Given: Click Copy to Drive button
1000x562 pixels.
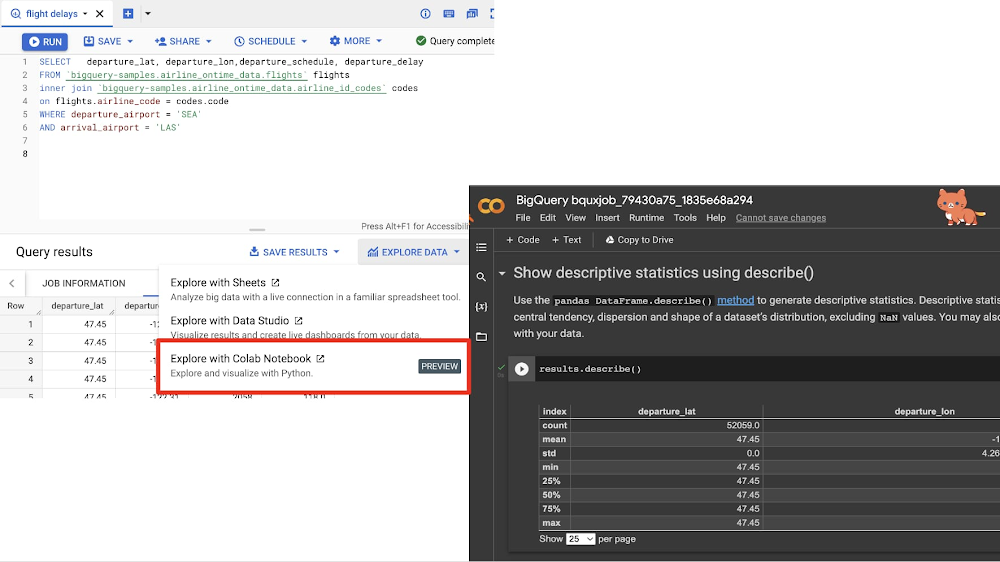Looking at the screenshot, I should (x=639, y=240).
